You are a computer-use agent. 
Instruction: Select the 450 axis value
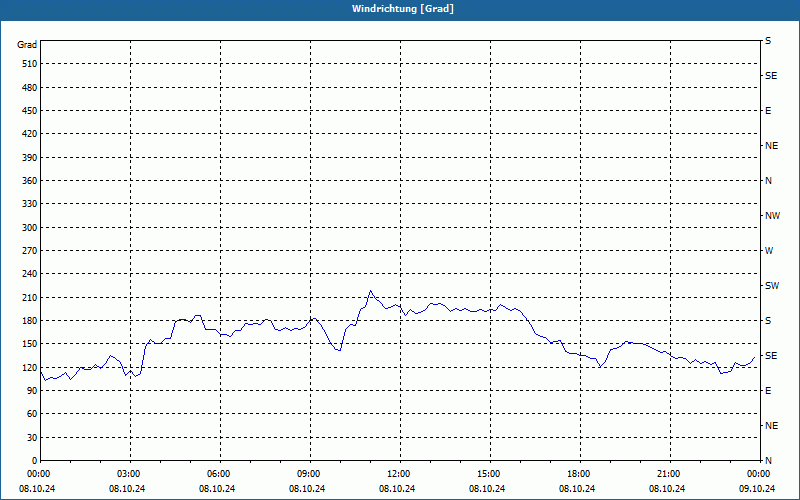30,111
